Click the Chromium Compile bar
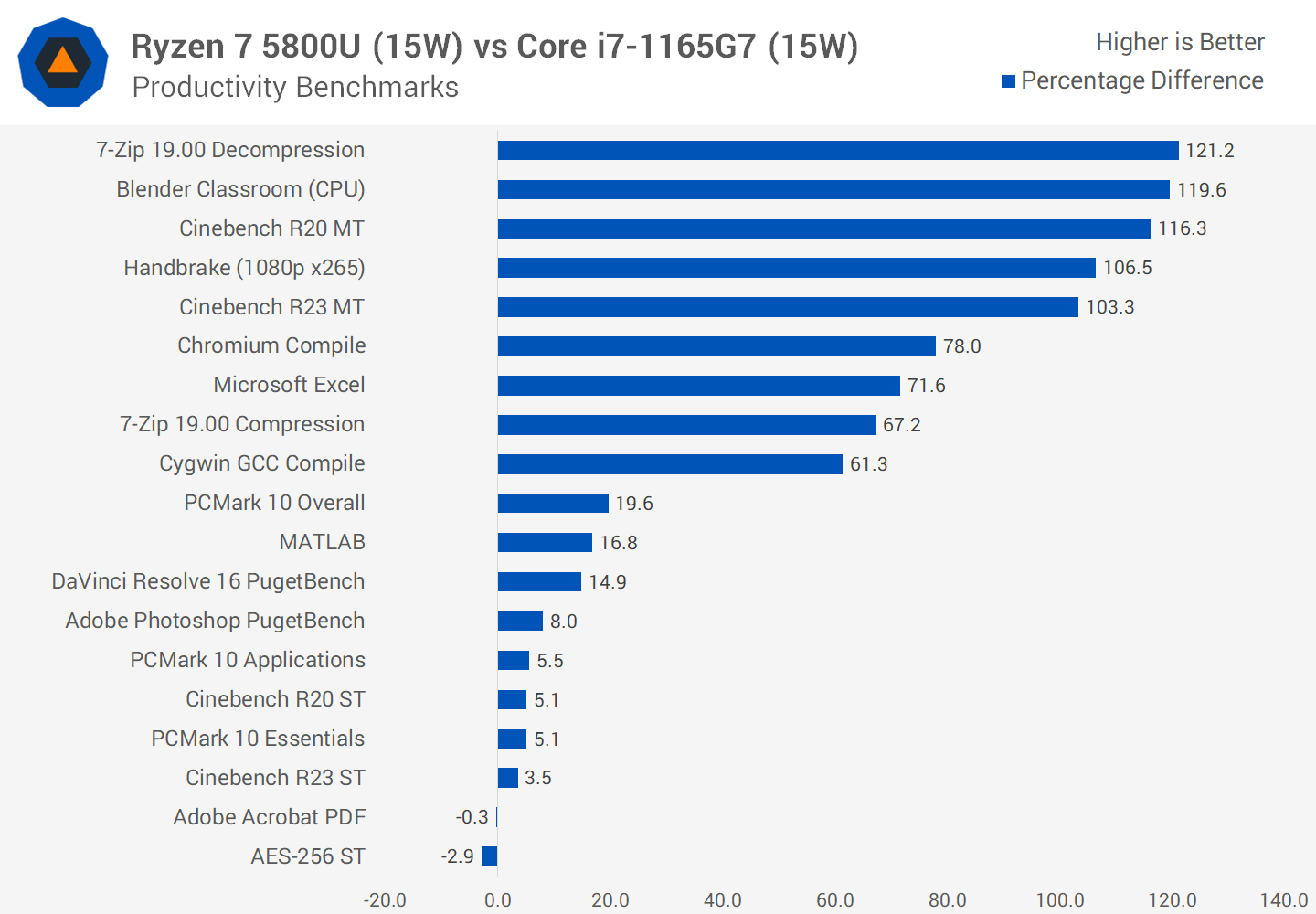Viewport: 1316px width, 914px height. pos(716,346)
